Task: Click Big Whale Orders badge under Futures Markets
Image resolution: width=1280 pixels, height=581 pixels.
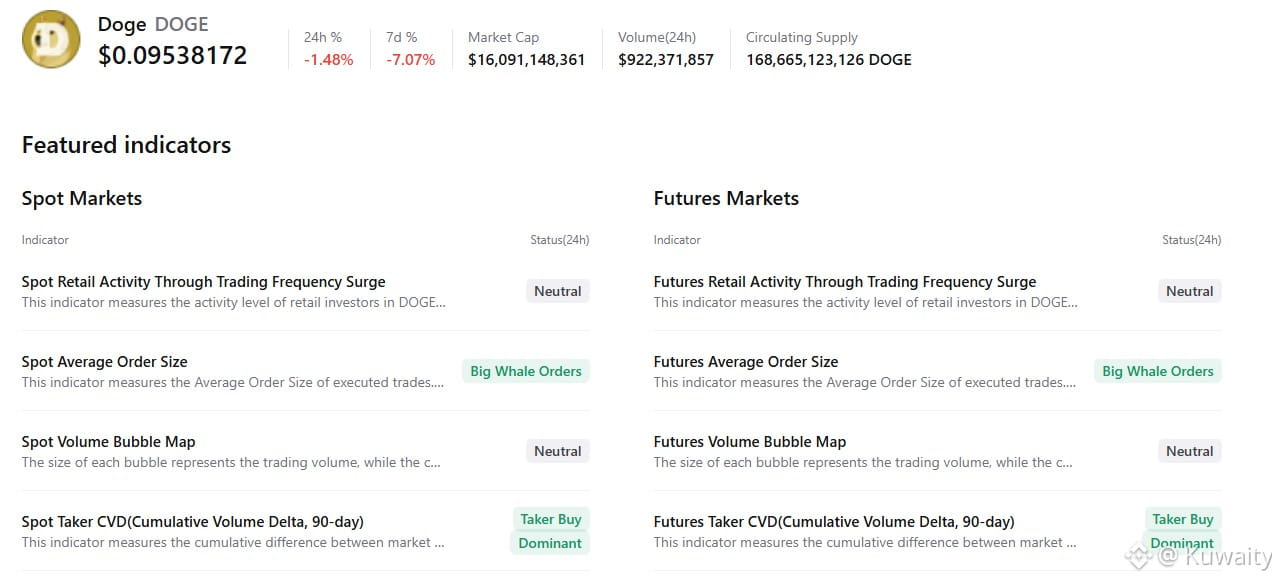Action: point(1157,371)
